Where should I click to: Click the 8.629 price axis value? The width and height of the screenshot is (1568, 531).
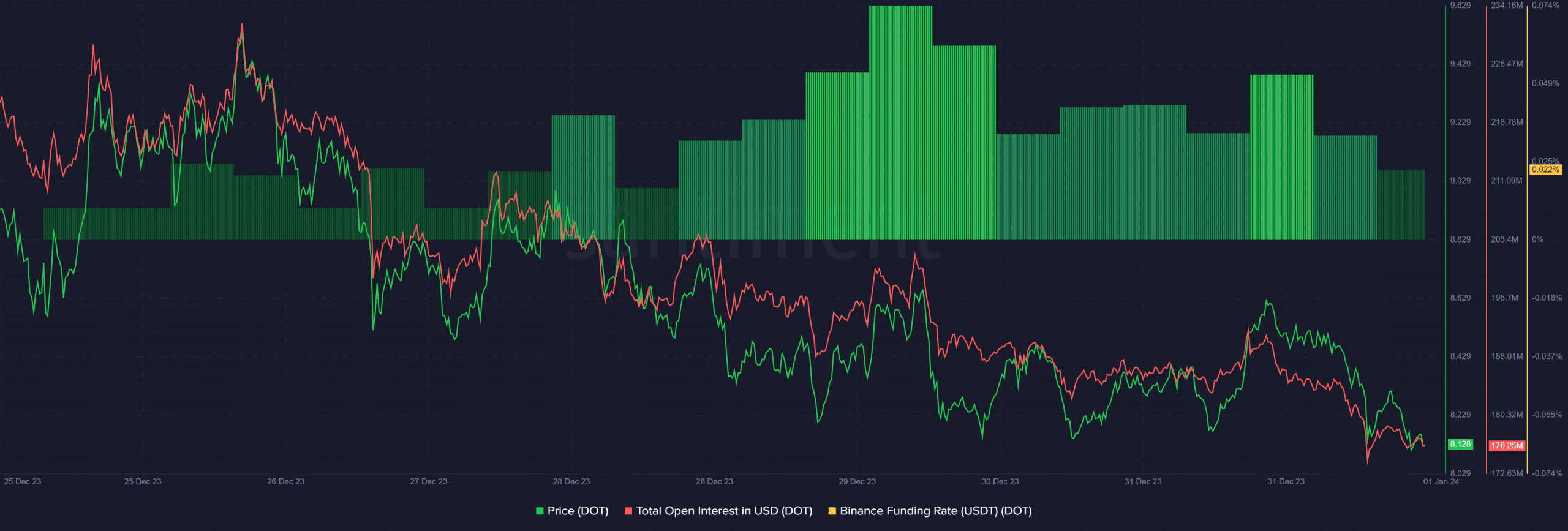(x=1460, y=298)
